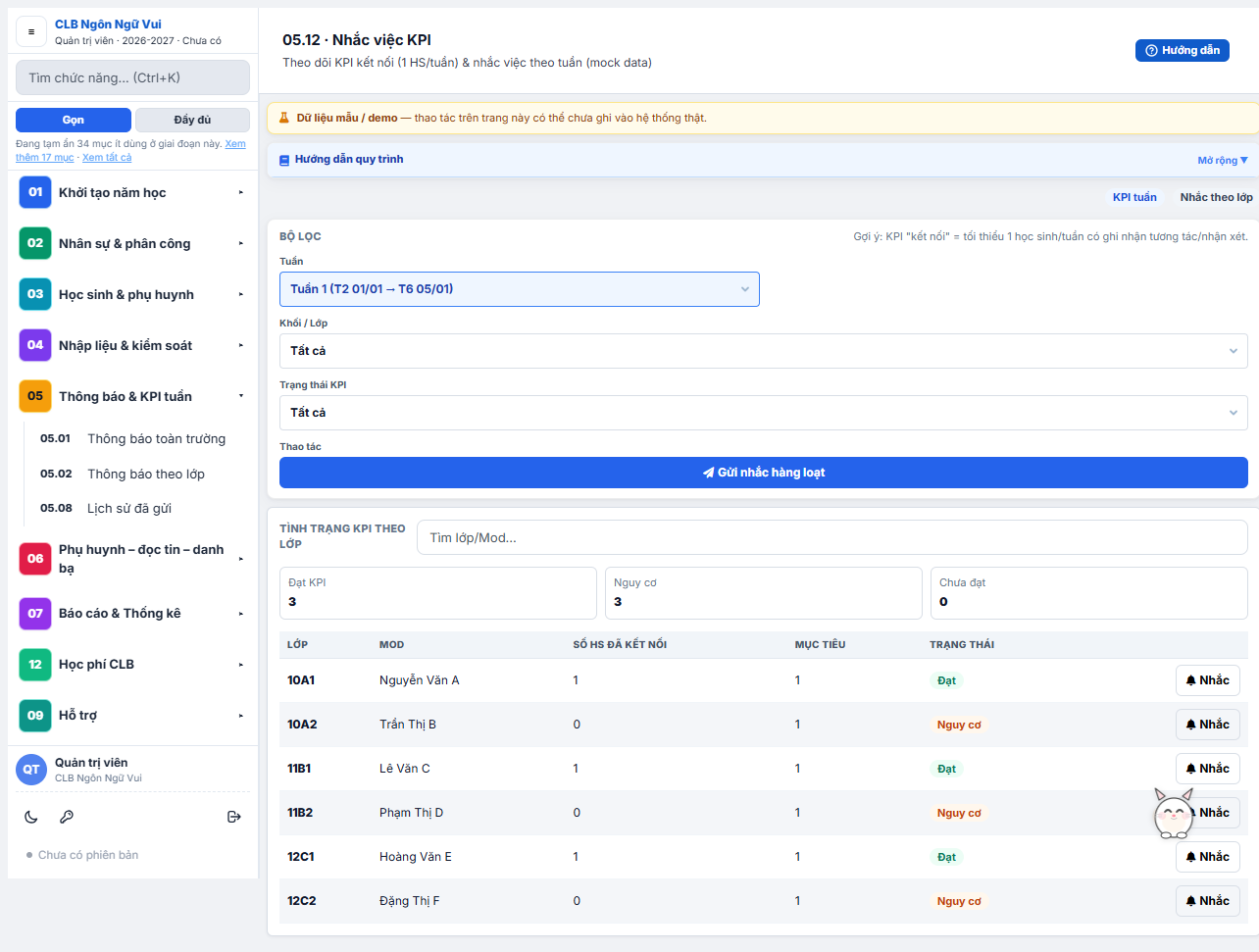
Task: Toggle dark mode moon icon
Action: tap(31, 817)
